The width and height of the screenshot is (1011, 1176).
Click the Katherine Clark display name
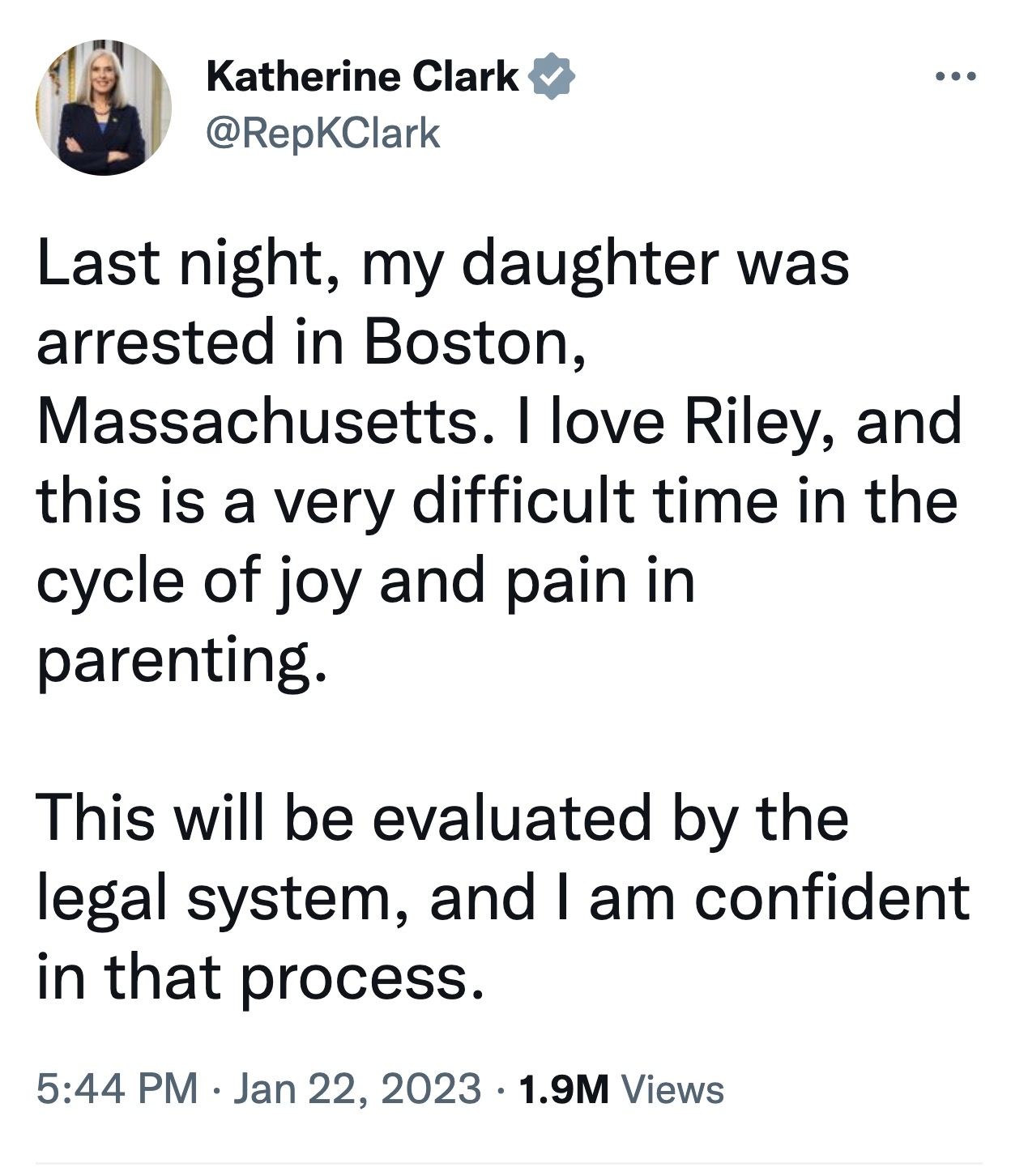pyautogui.click(x=362, y=77)
